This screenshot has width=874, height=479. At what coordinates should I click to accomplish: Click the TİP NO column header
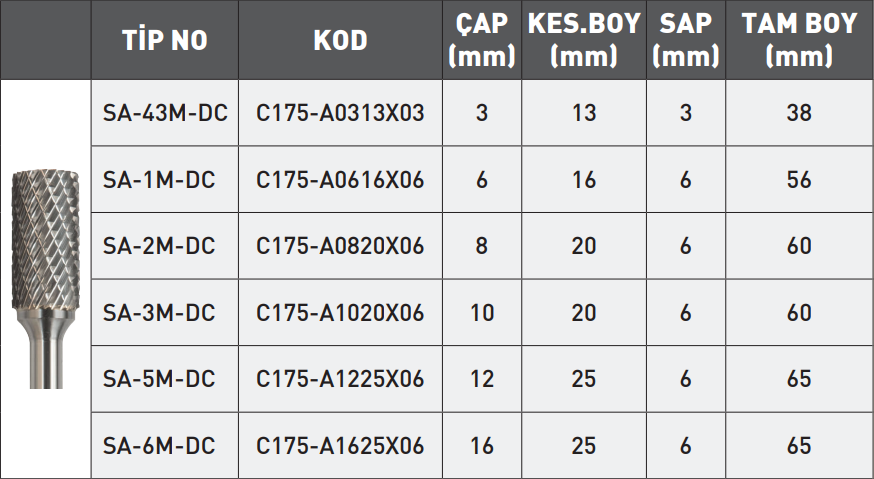click(165, 41)
